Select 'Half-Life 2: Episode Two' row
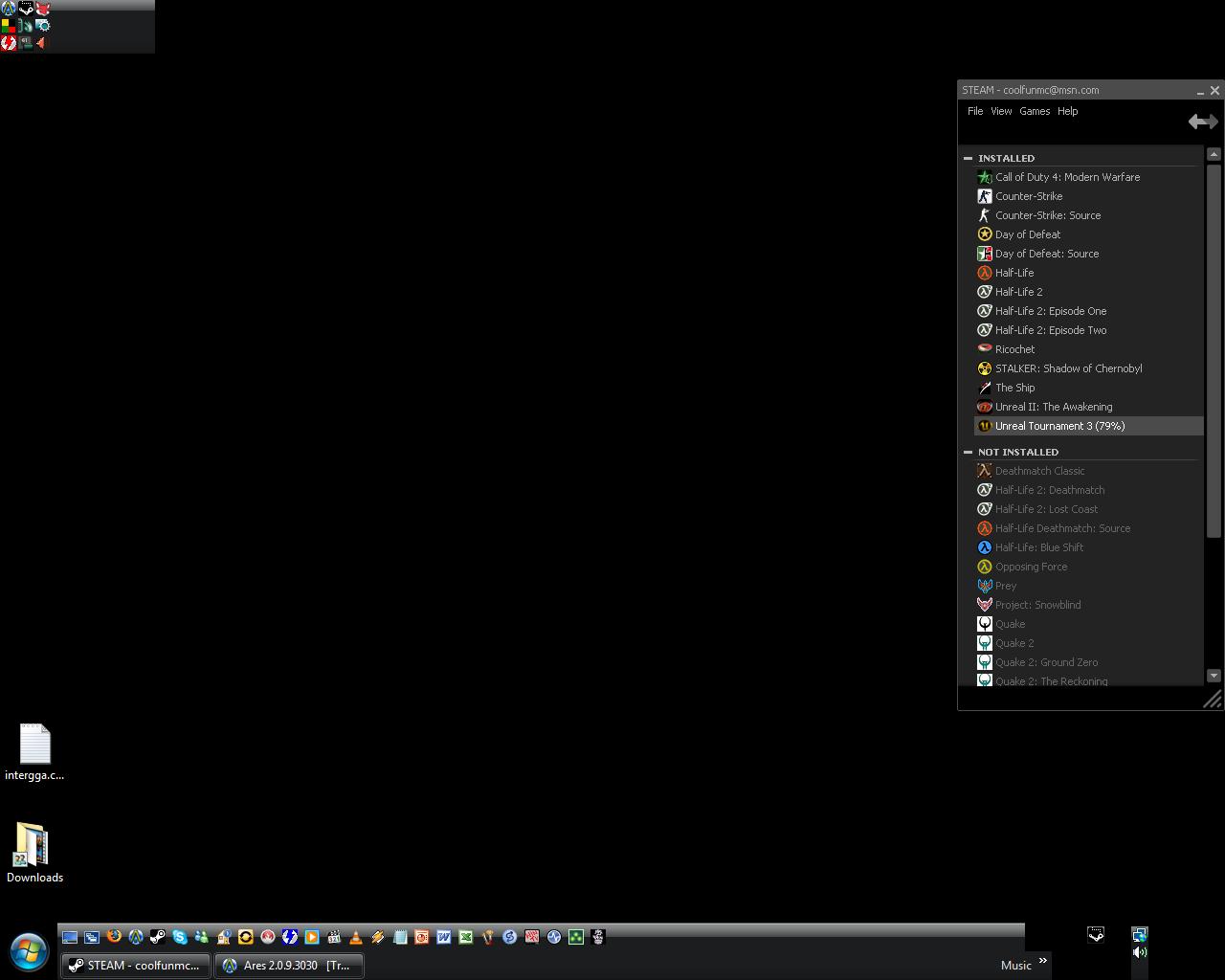1225x980 pixels. (x=1089, y=330)
